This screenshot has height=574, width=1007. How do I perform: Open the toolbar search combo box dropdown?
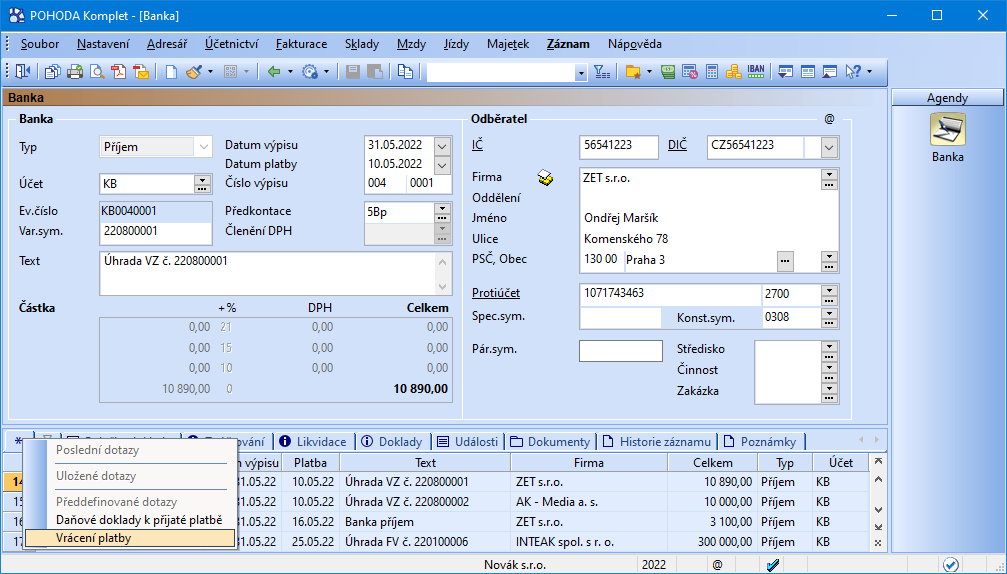[x=581, y=73]
